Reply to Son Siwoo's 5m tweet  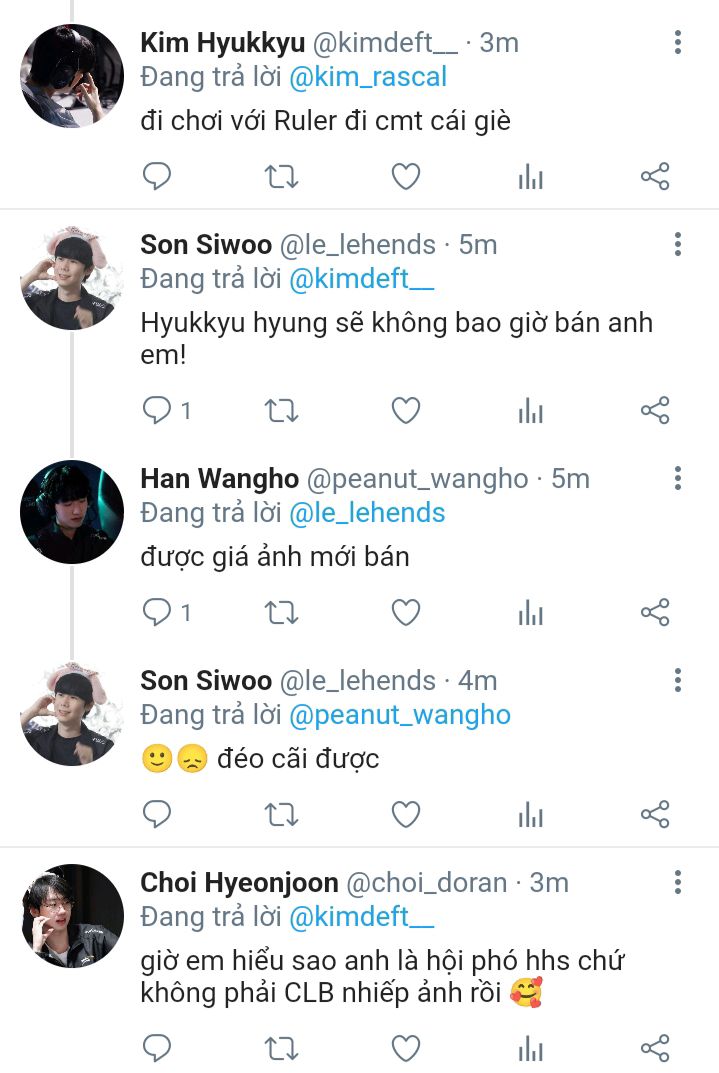(x=157, y=410)
